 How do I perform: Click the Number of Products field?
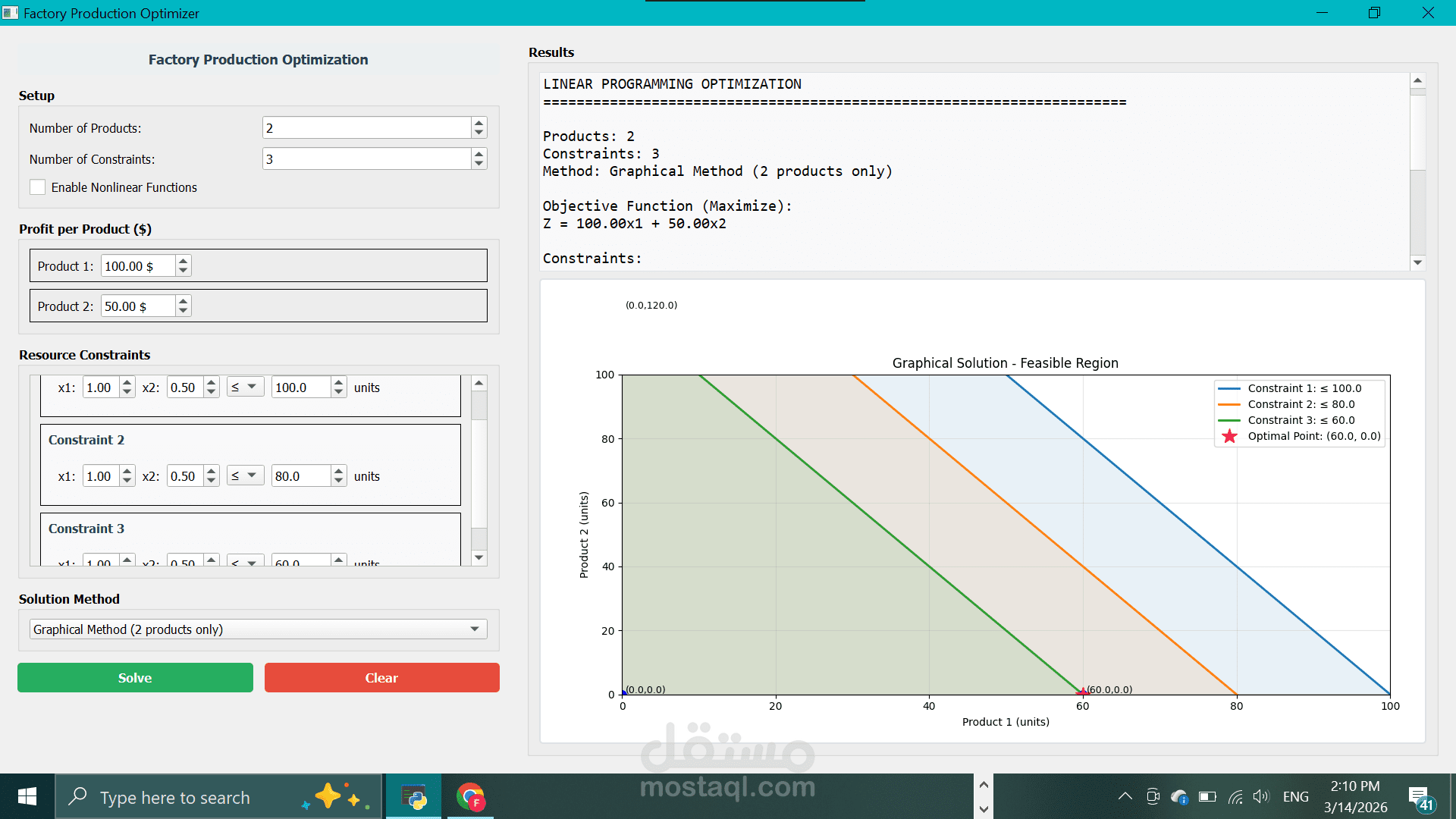coord(367,127)
